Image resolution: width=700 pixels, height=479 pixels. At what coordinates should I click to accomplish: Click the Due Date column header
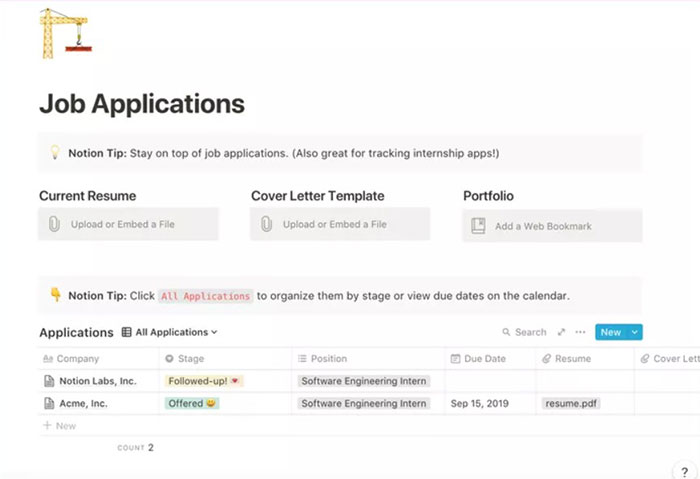[484, 358]
